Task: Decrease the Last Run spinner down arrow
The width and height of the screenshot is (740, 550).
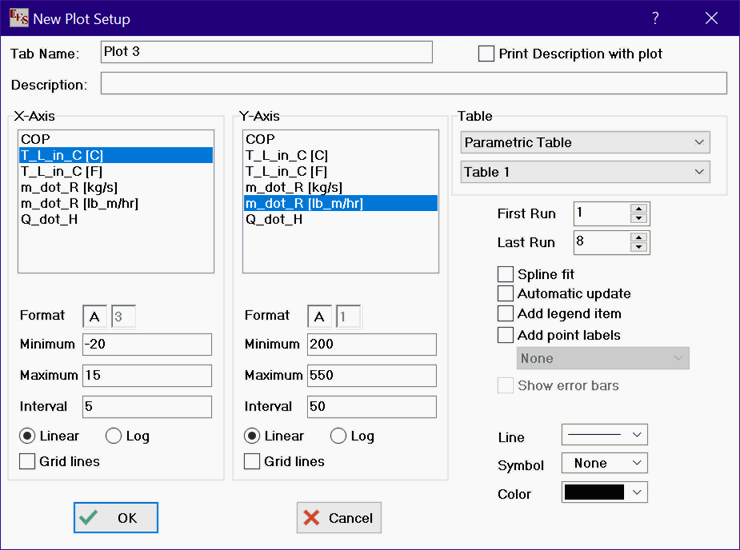Action: pos(639,247)
